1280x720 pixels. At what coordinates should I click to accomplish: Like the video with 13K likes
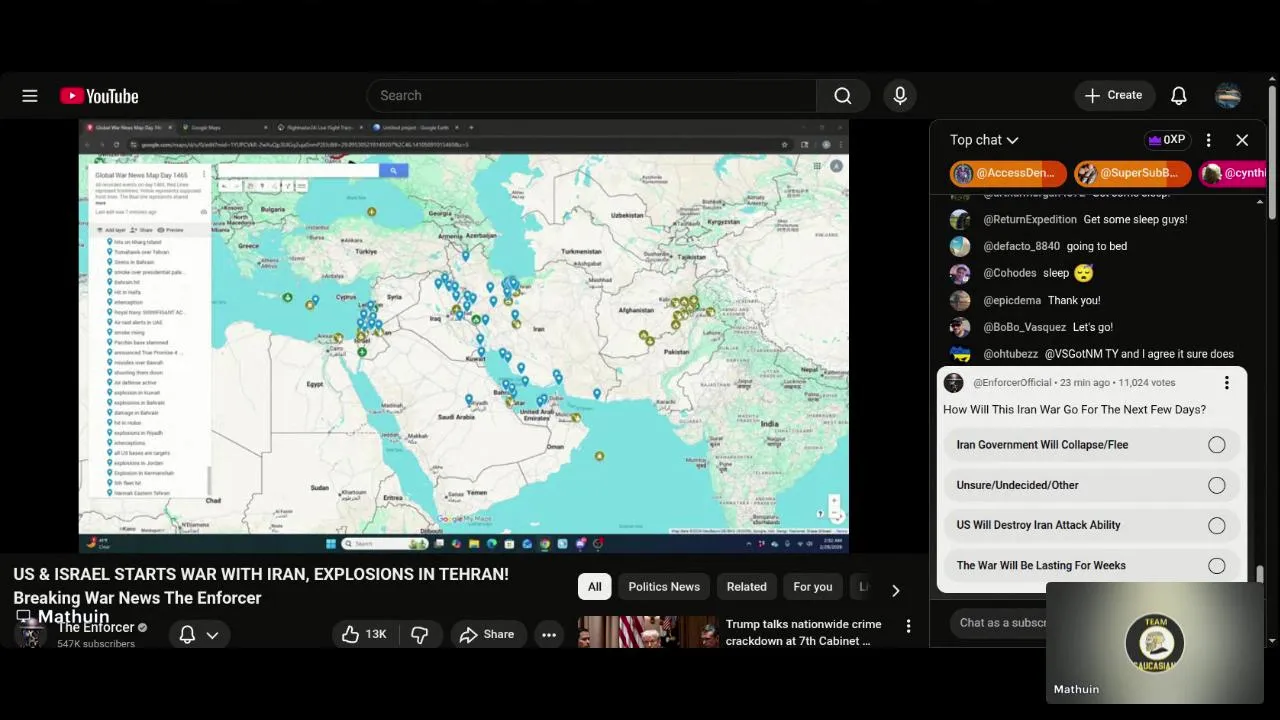[x=364, y=634]
